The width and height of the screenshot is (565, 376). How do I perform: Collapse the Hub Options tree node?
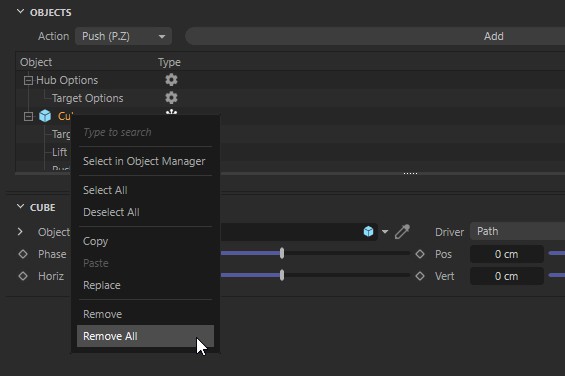[x=28, y=80]
